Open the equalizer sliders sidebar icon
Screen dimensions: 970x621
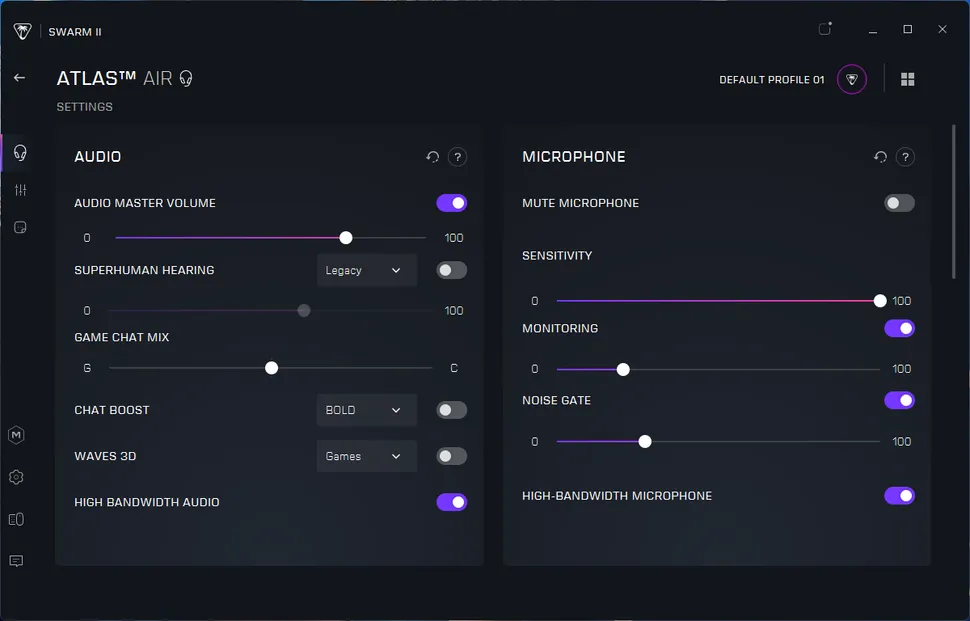pos(19,190)
